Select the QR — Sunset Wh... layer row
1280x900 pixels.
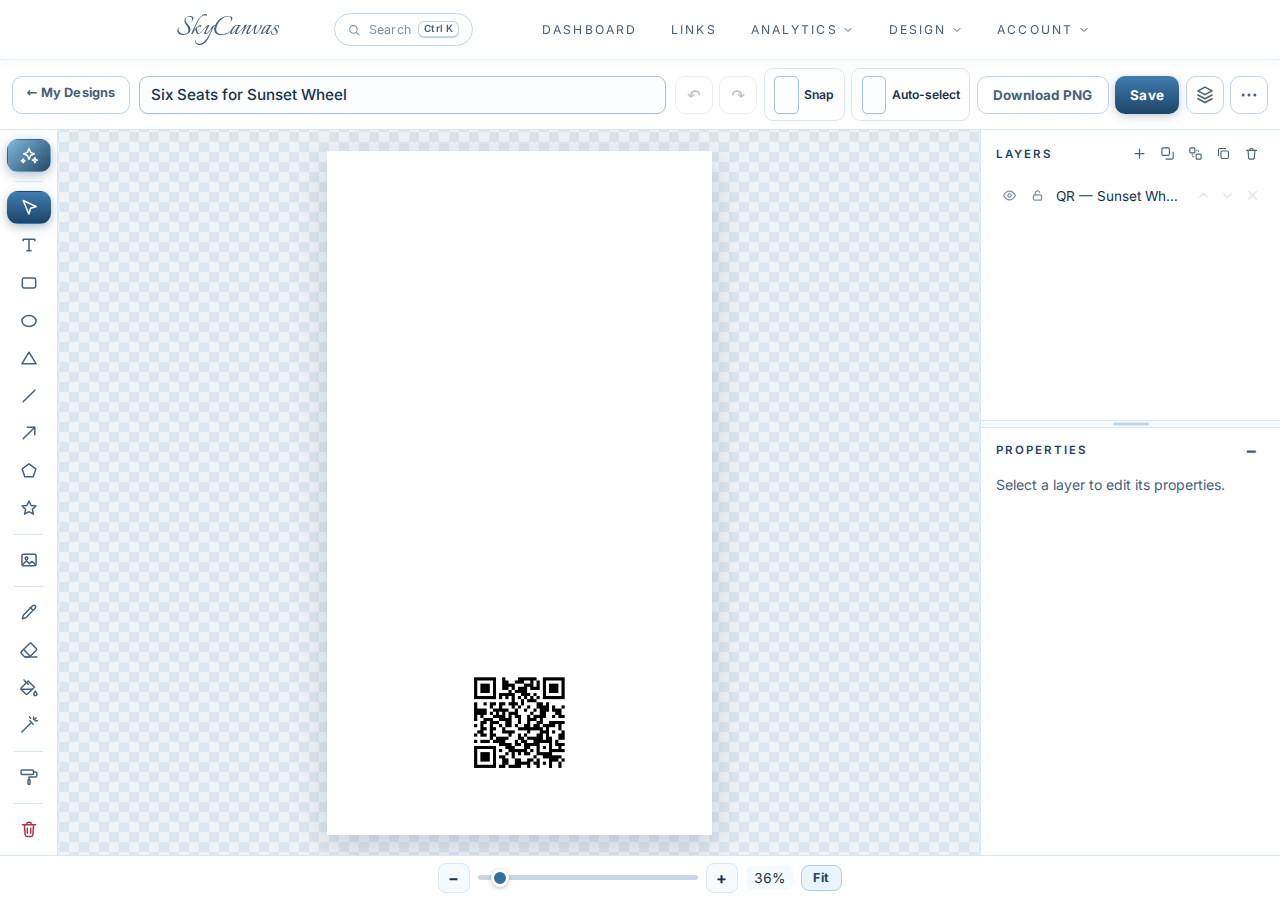tap(1130, 196)
